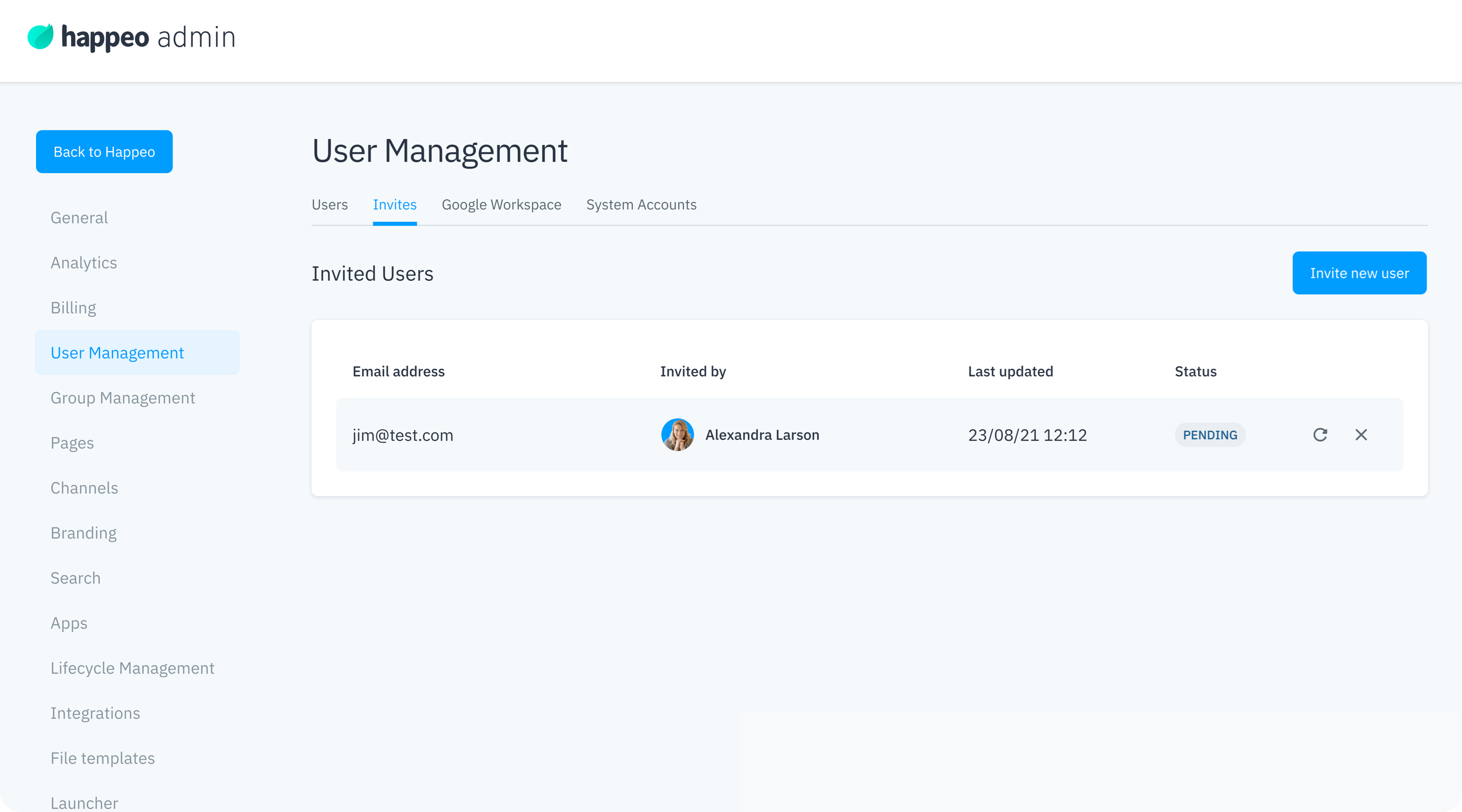Open General in the sidebar

pos(79,218)
